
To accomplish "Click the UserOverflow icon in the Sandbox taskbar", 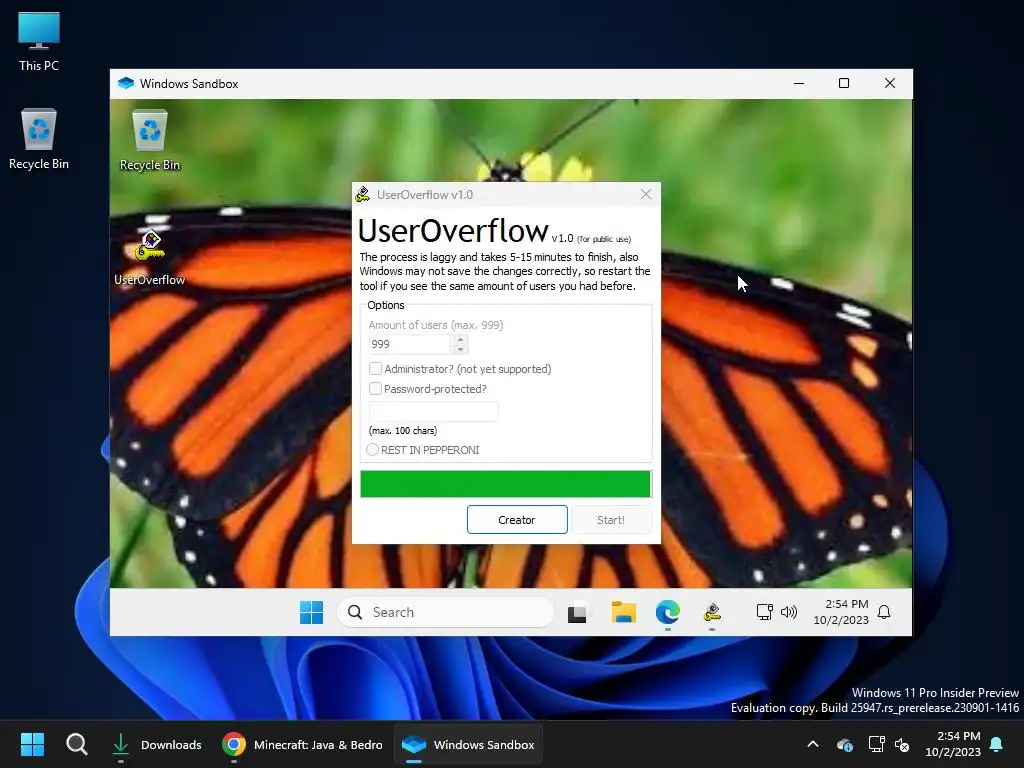I will click(x=712, y=613).
